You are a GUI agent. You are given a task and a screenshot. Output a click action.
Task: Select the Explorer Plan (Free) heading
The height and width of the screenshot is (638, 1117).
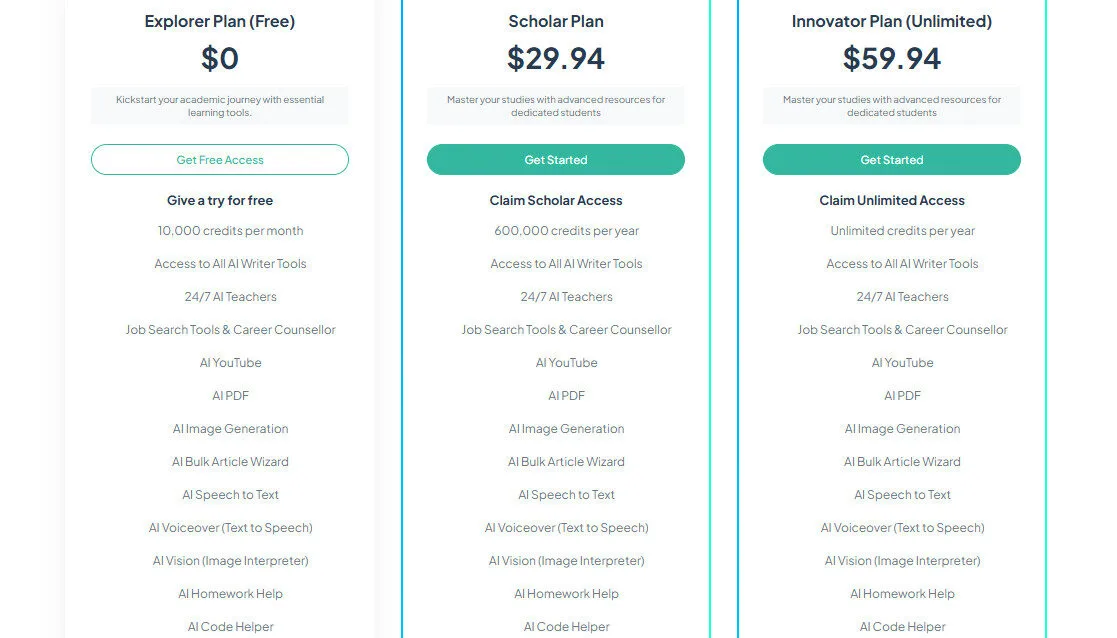click(219, 21)
